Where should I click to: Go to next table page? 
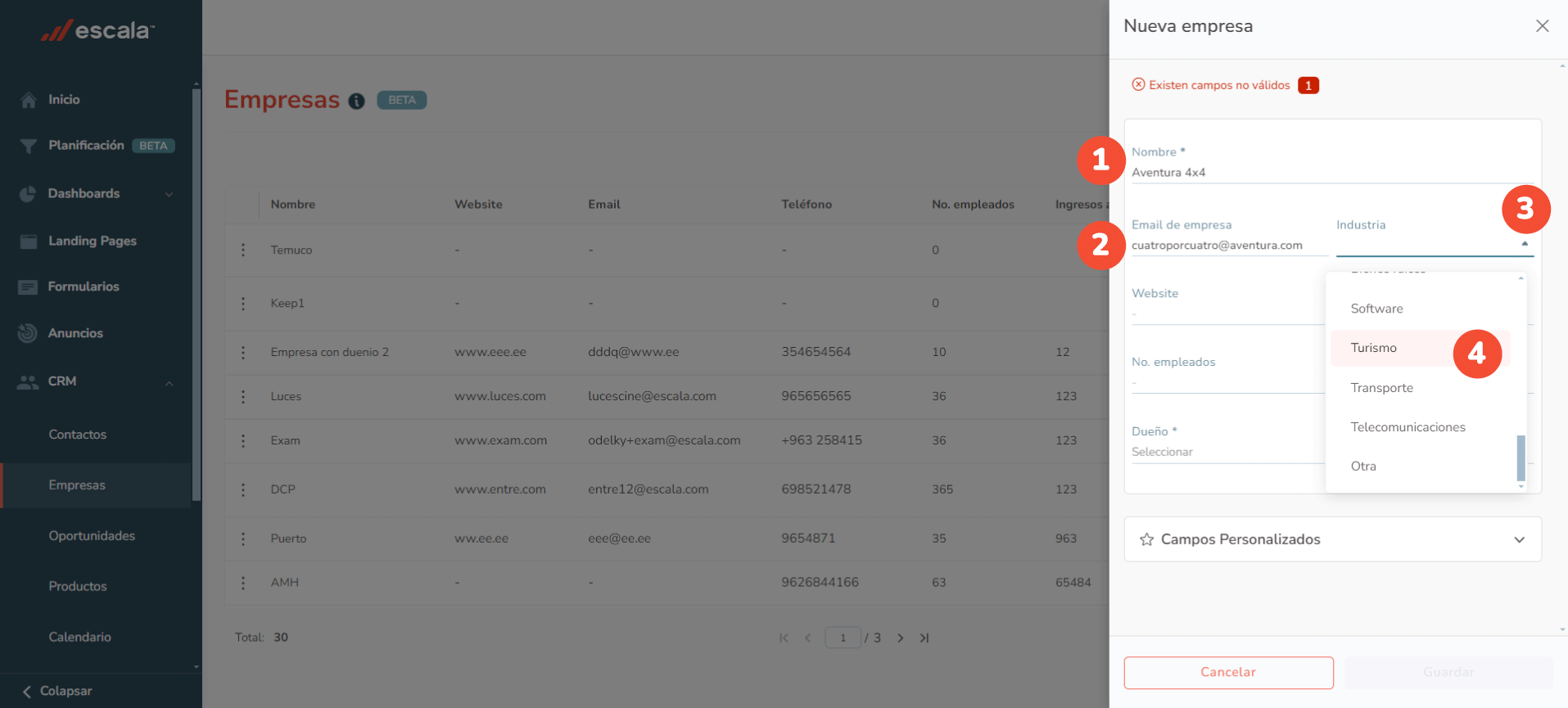click(901, 638)
